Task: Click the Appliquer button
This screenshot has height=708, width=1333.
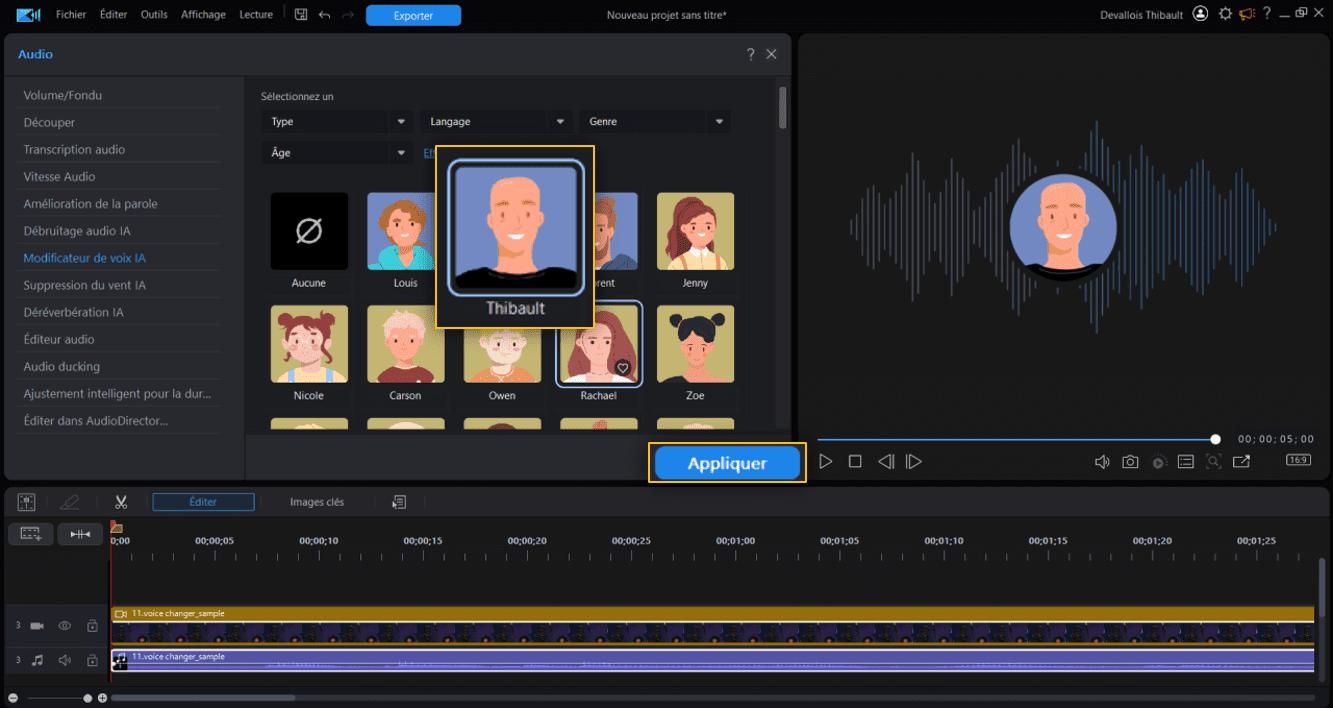Action: pos(727,464)
